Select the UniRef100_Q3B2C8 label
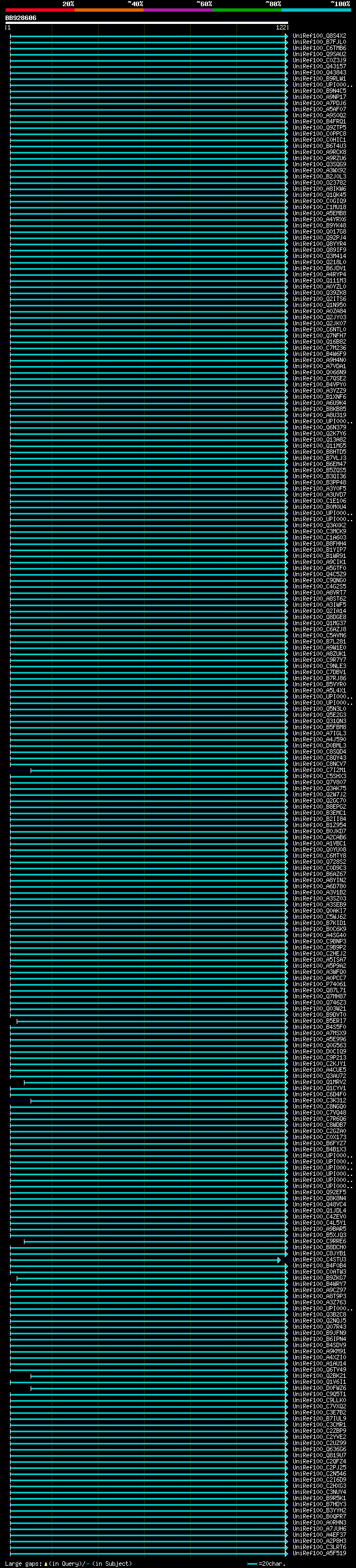The height and width of the screenshot is (1568, 356). point(319,1314)
